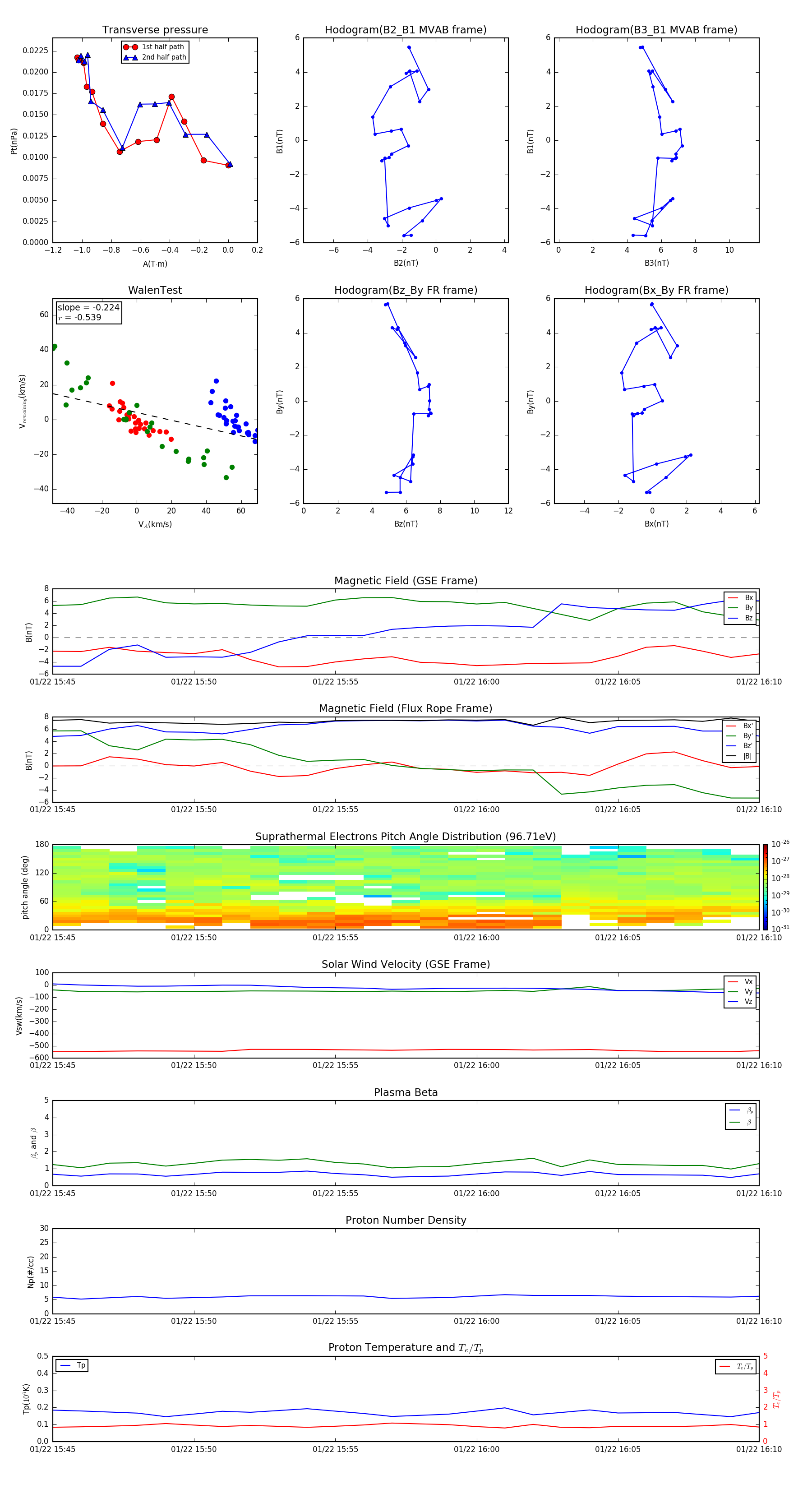812x1489 pixels.
Task: Click the "A(T·m)" x-axis label
Action: (x=155, y=264)
